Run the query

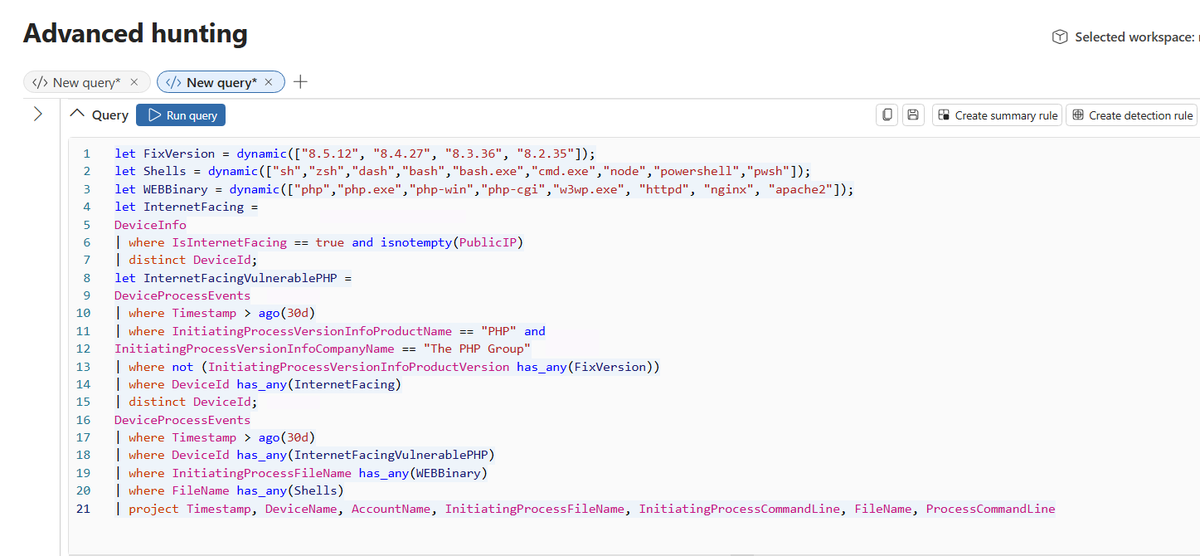click(181, 115)
